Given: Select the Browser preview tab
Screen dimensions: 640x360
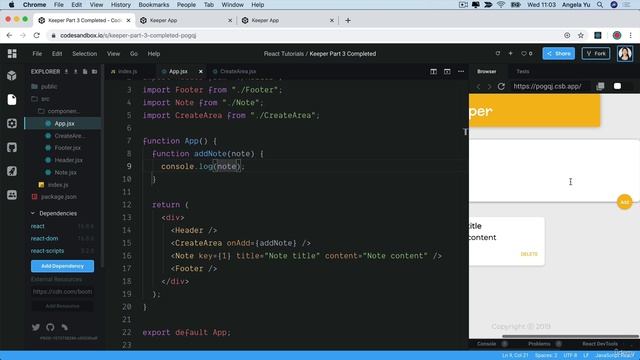Looking at the screenshot, I should [x=487, y=71].
